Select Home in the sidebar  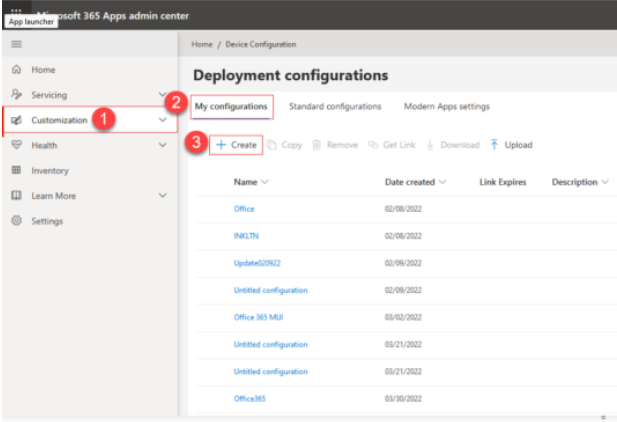pos(43,70)
